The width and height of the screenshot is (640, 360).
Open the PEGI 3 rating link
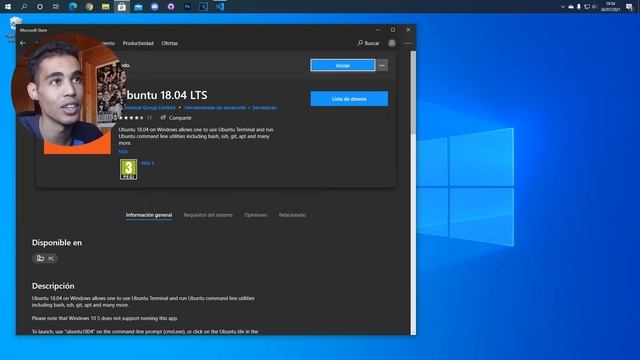(x=147, y=163)
